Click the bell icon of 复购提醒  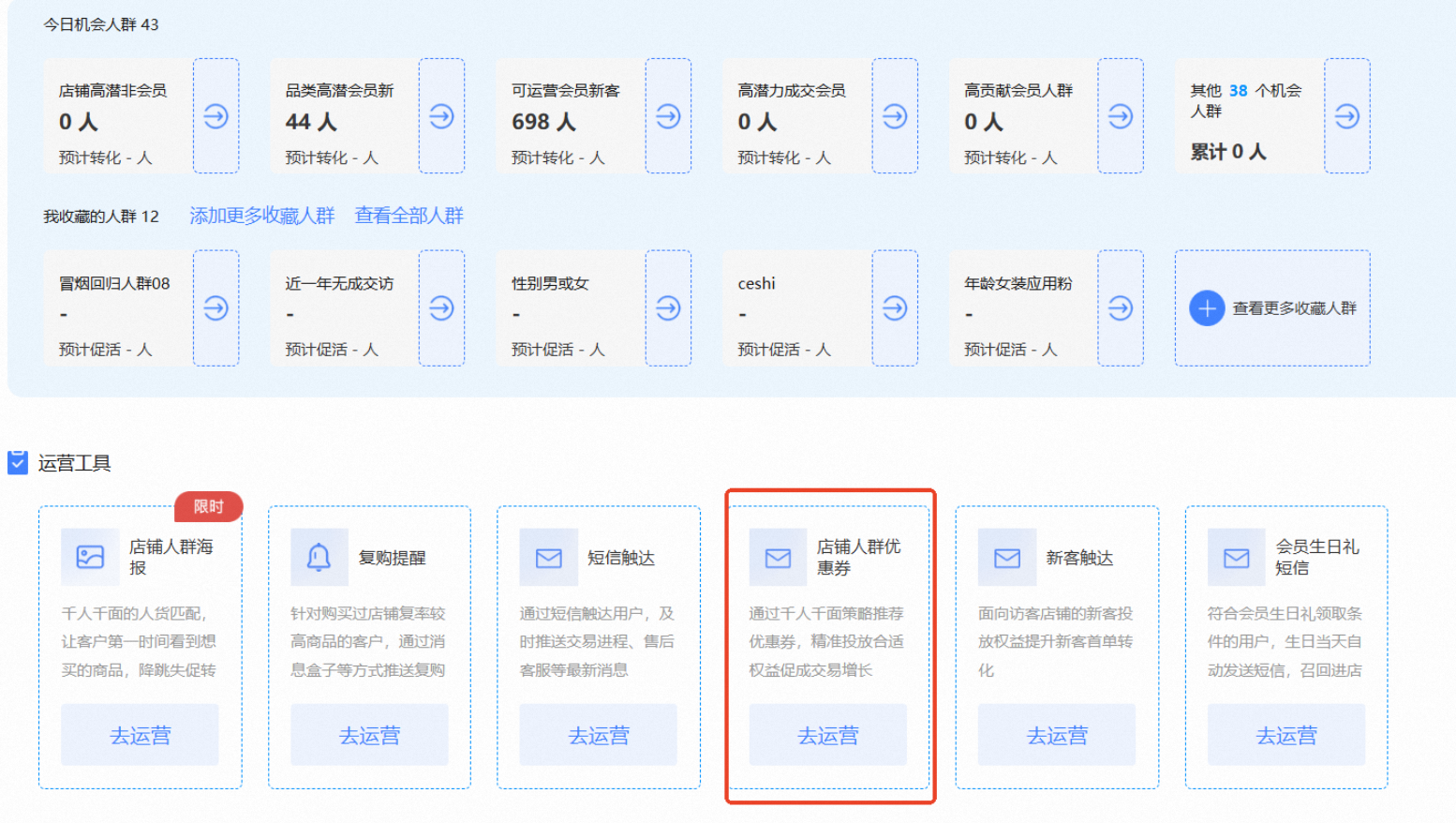(x=319, y=557)
